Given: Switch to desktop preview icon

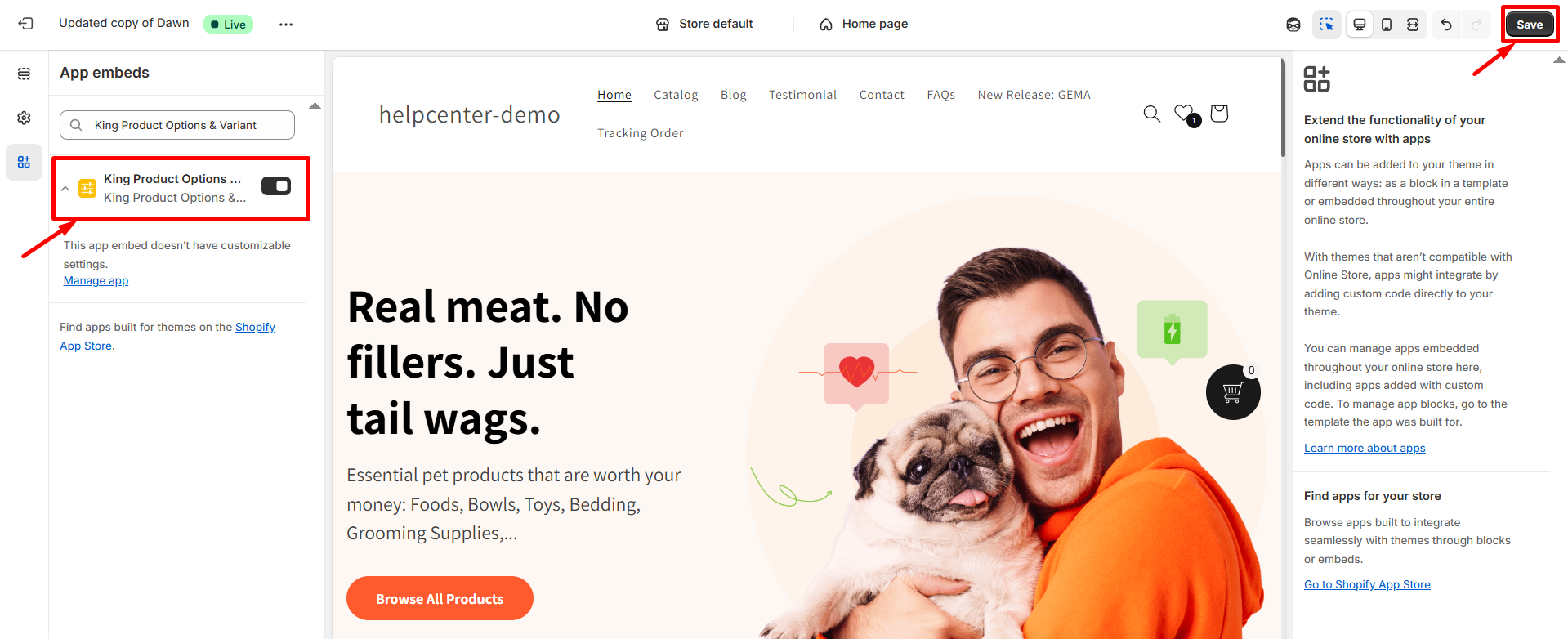Looking at the screenshot, I should [1360, 25].
